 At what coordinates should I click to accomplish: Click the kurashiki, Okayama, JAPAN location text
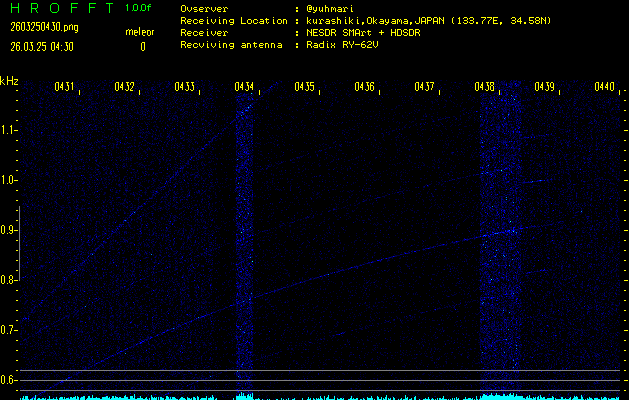[x=428, y=21]
